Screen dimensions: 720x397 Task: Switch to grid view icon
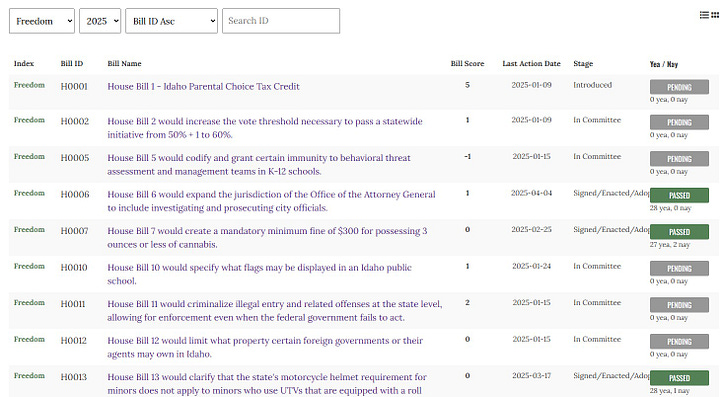click(x=715, y=15)
